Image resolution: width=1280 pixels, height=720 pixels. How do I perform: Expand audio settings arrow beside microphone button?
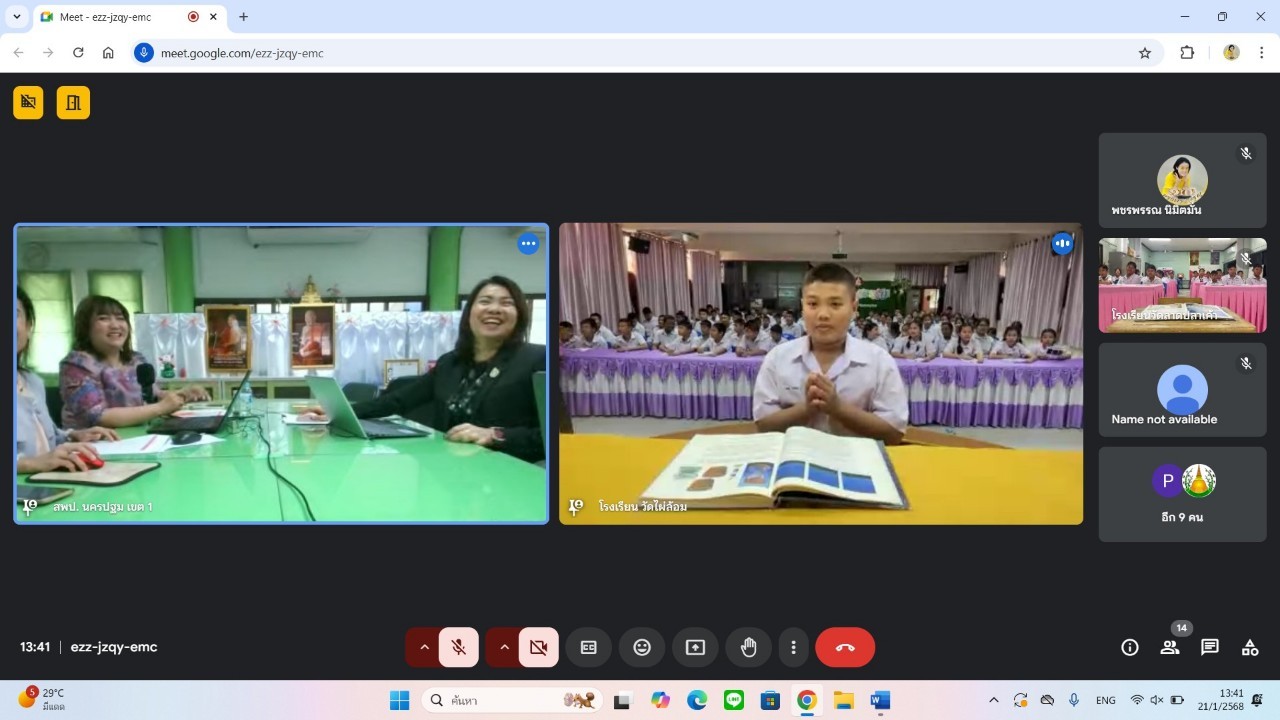pyautogui.click(x=424, y=647)
